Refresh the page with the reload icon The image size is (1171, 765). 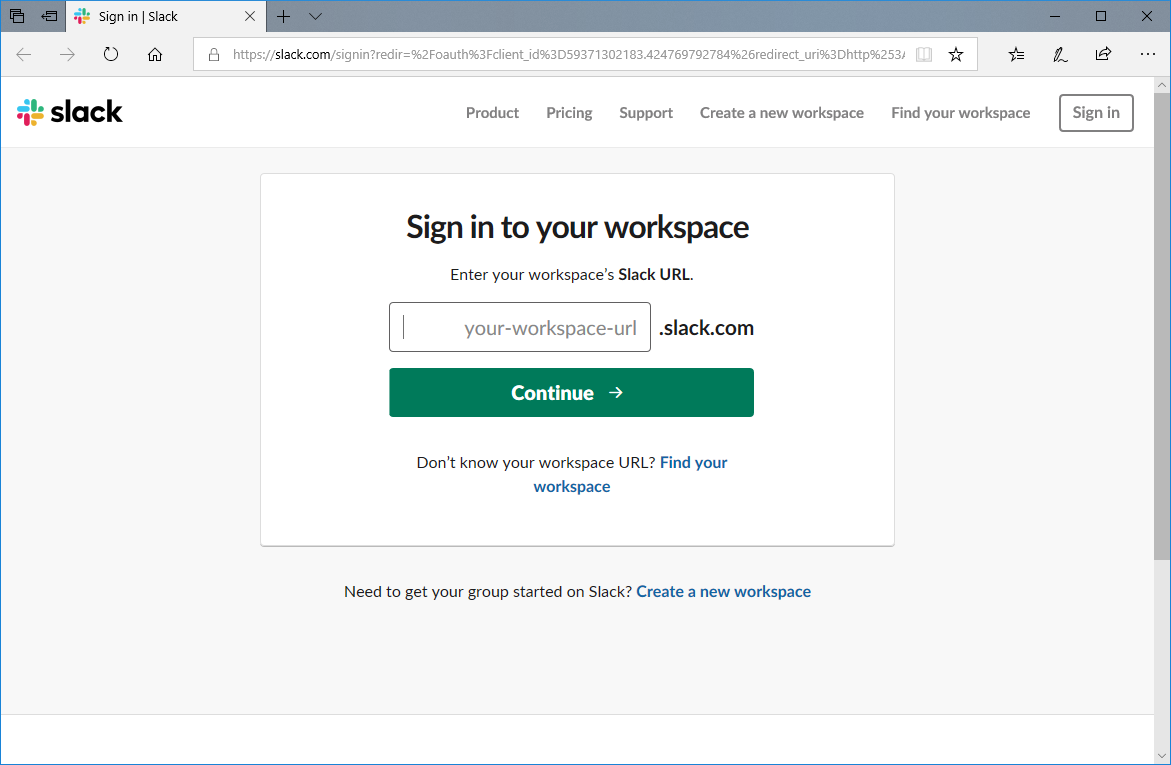[x=111, y=55]
